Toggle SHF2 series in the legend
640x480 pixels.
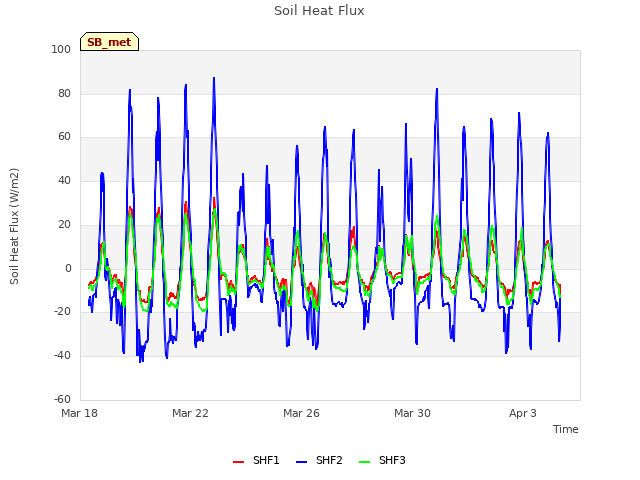click(x=319, y=460)
